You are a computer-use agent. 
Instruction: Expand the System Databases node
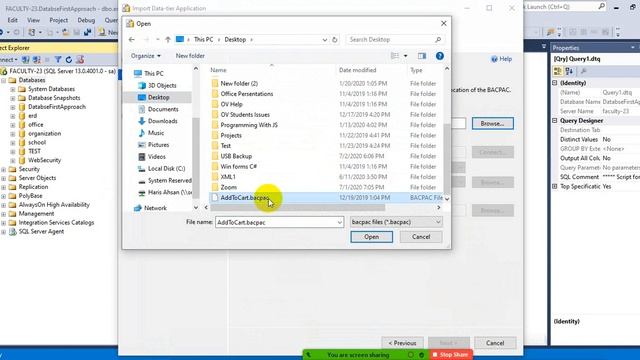click(x=13, y=89)
